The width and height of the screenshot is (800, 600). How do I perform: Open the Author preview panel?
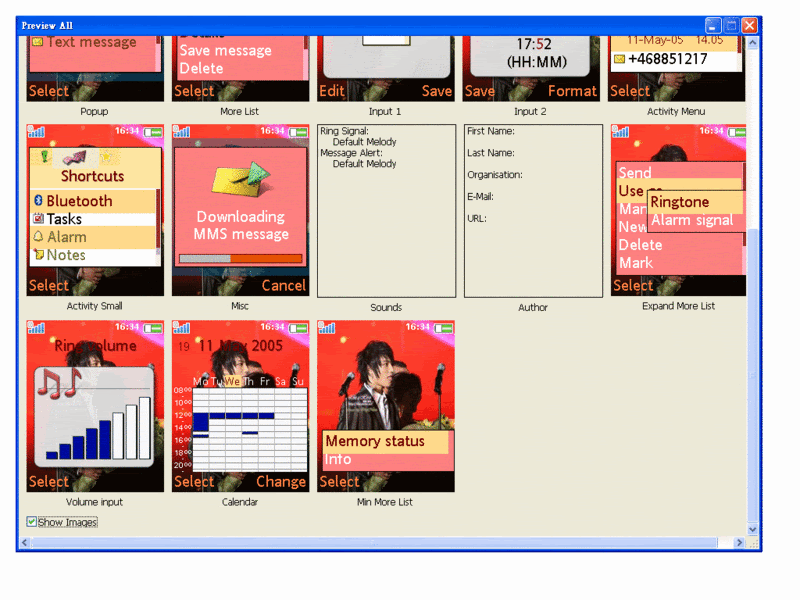[533, 211]
